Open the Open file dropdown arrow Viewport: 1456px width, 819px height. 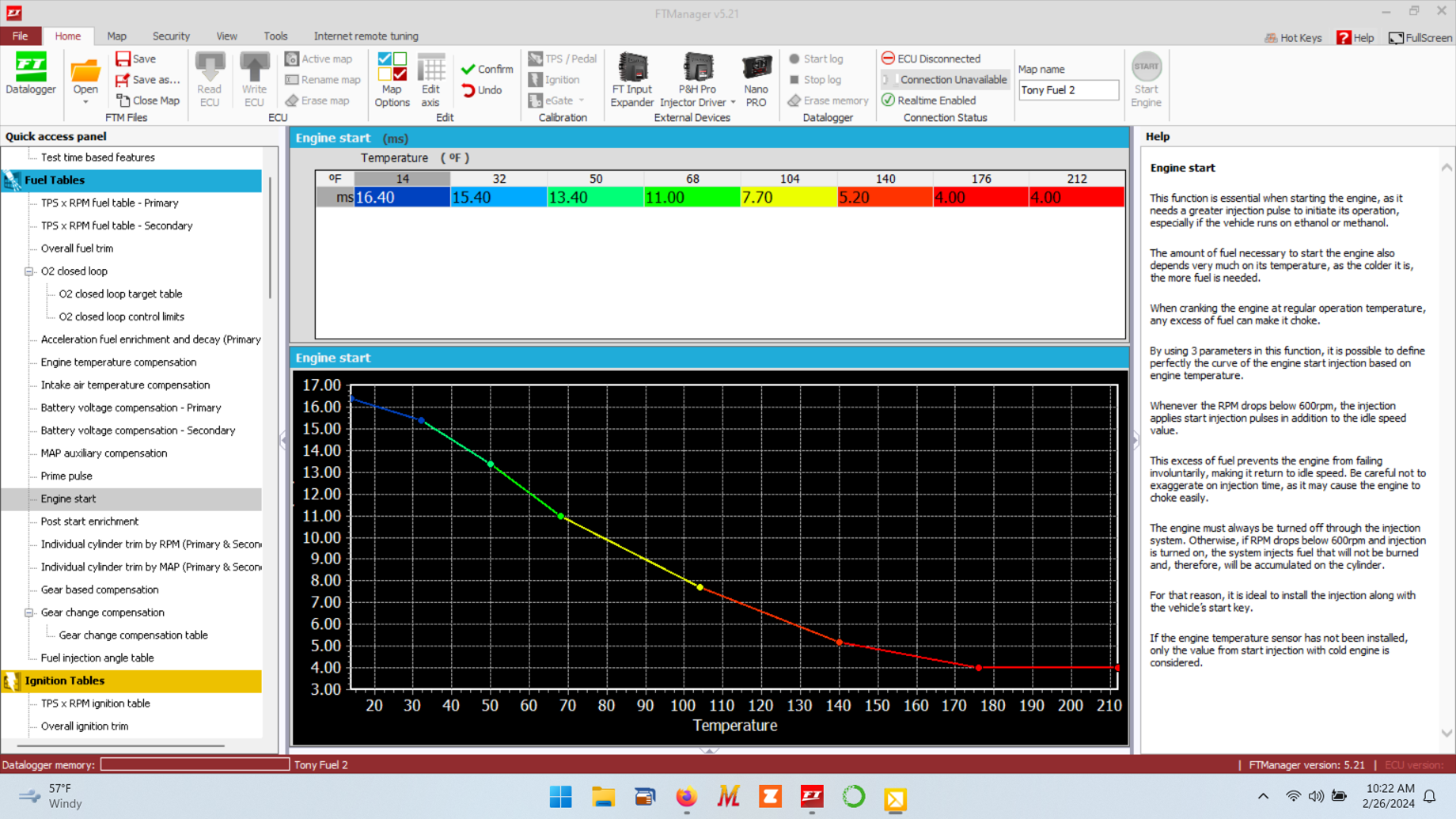pyautogui.click(x=85, y=102)
